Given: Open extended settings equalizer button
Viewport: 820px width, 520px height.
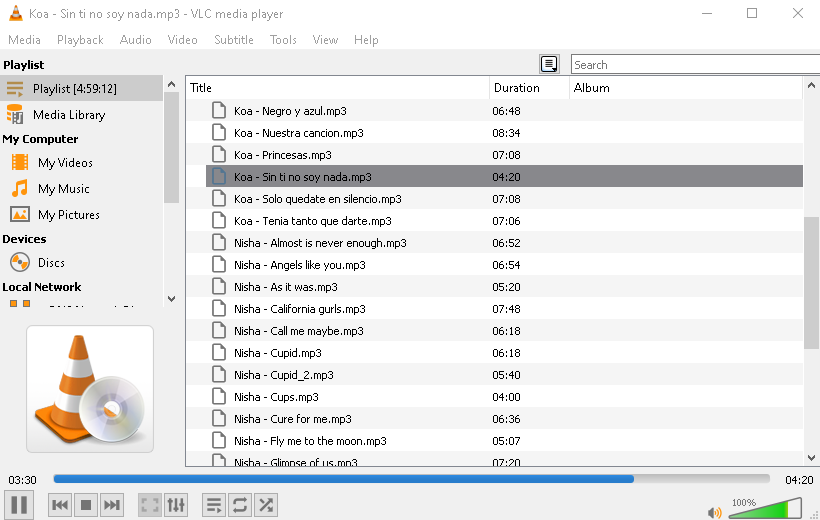Looking at the screenshot, I should click(176, 505).
